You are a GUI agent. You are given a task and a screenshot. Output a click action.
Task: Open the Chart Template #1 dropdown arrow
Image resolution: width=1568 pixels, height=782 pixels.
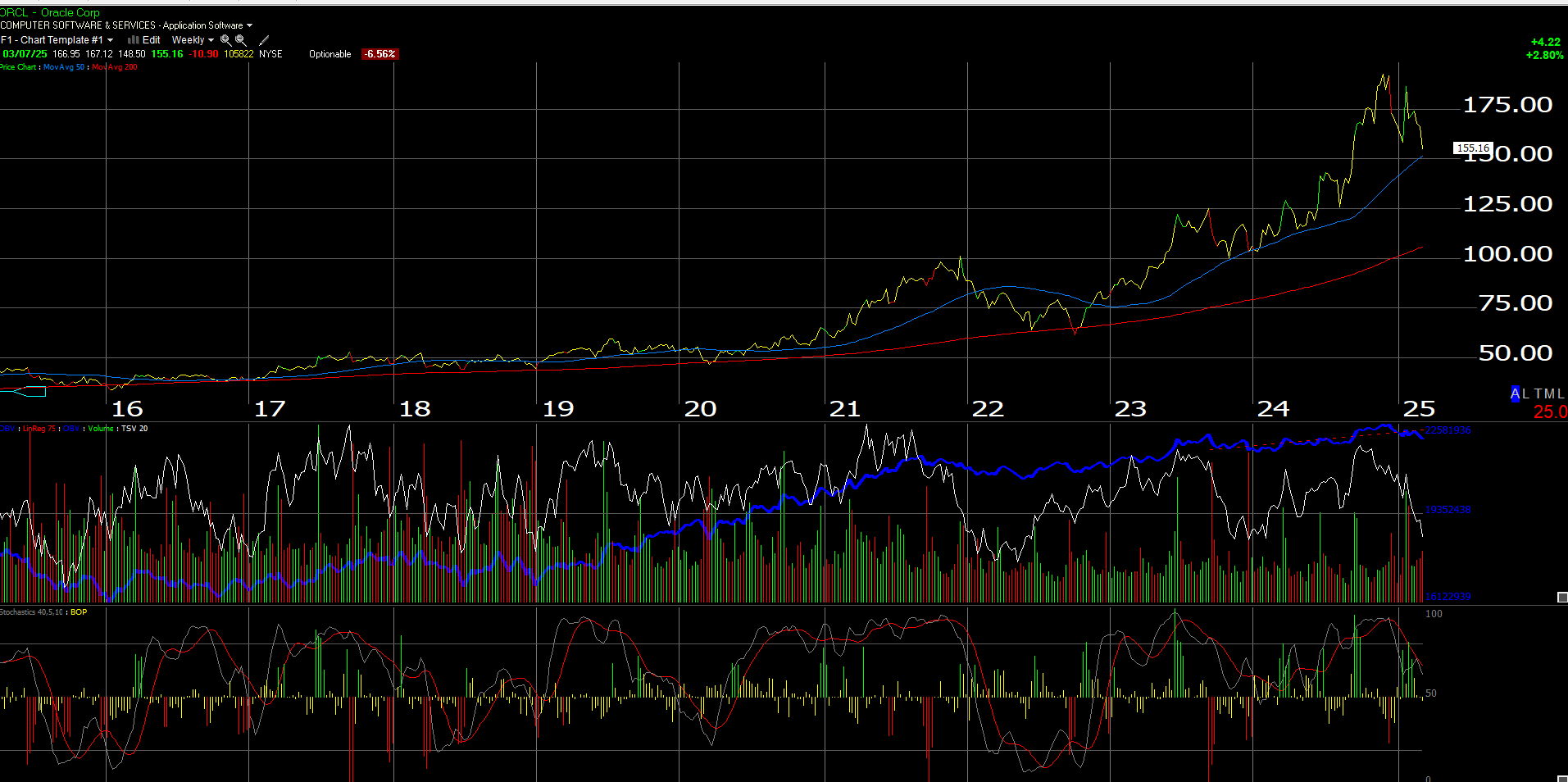click(110, 40)
